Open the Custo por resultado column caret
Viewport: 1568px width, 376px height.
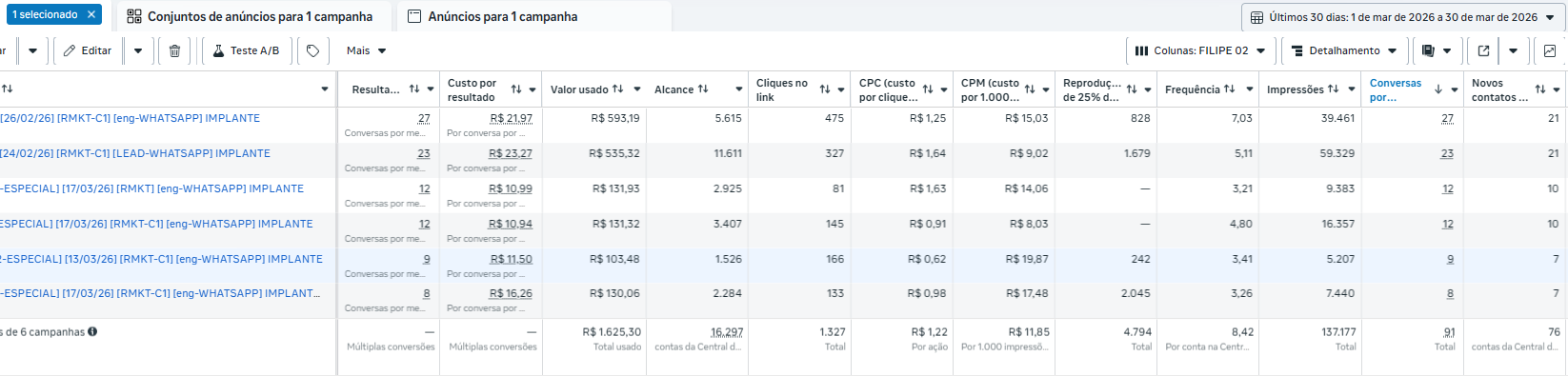coord(533,89)
